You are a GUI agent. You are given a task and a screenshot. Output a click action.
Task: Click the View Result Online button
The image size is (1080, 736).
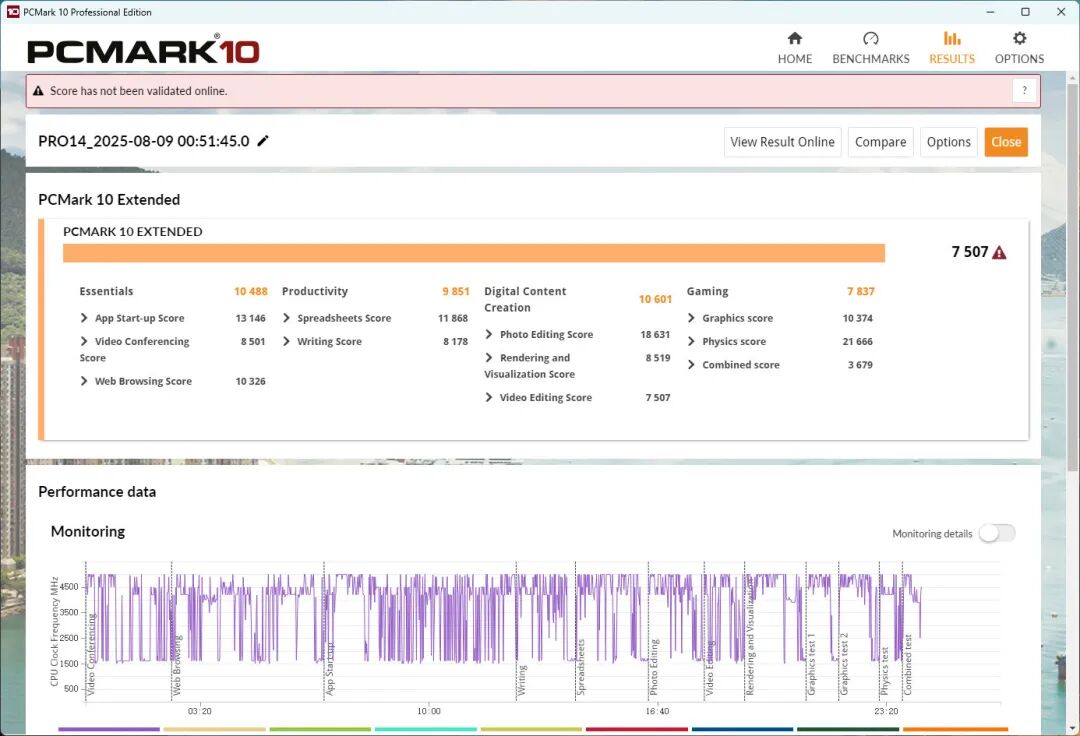[x=782, y=142]
